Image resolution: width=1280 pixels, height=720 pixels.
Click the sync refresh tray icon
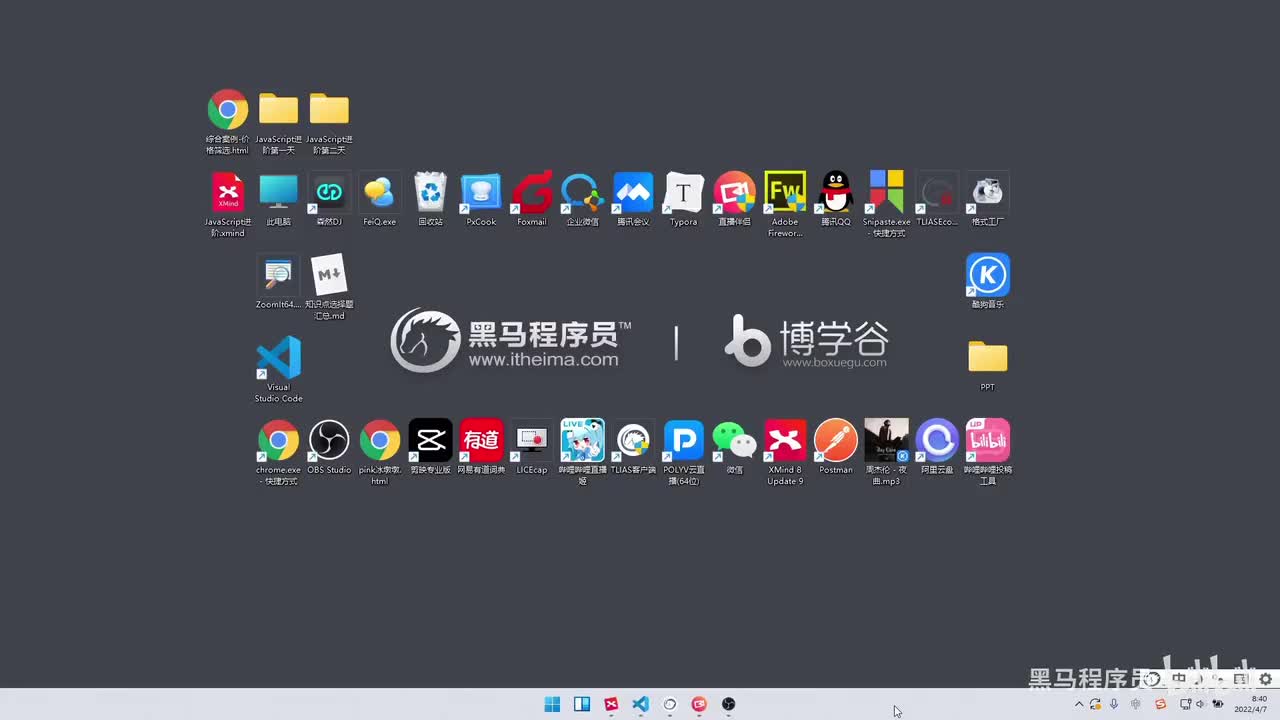(1095, 704)
